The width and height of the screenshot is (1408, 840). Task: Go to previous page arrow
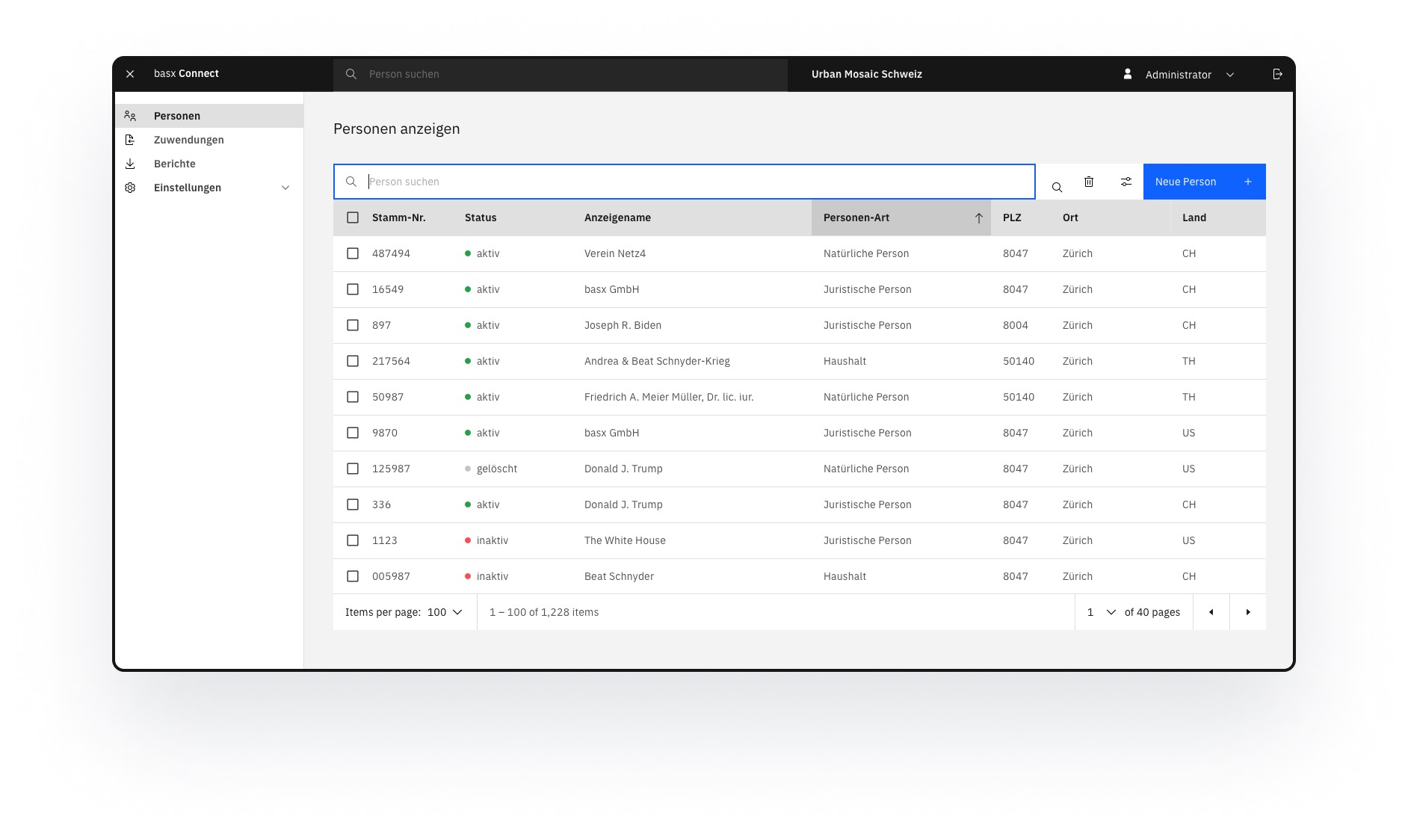point(1211,612)
